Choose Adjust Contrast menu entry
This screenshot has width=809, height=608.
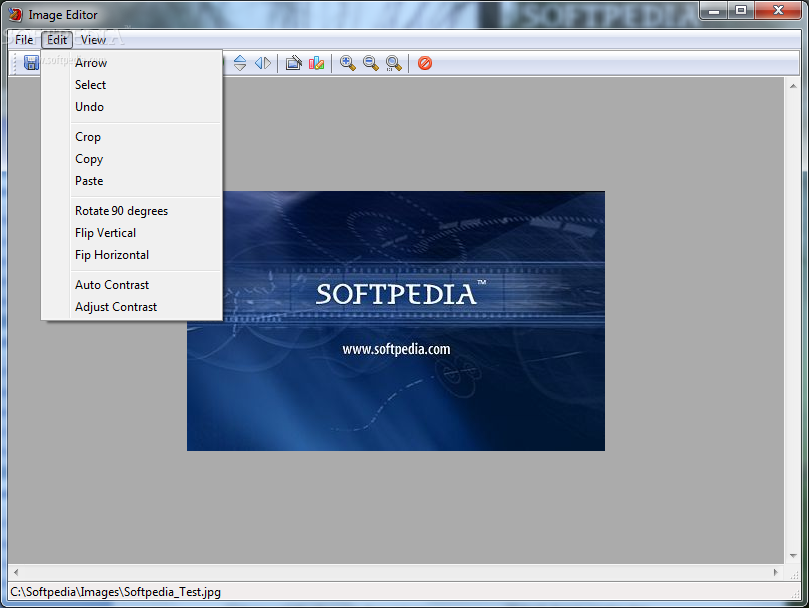tap(132, 307)
